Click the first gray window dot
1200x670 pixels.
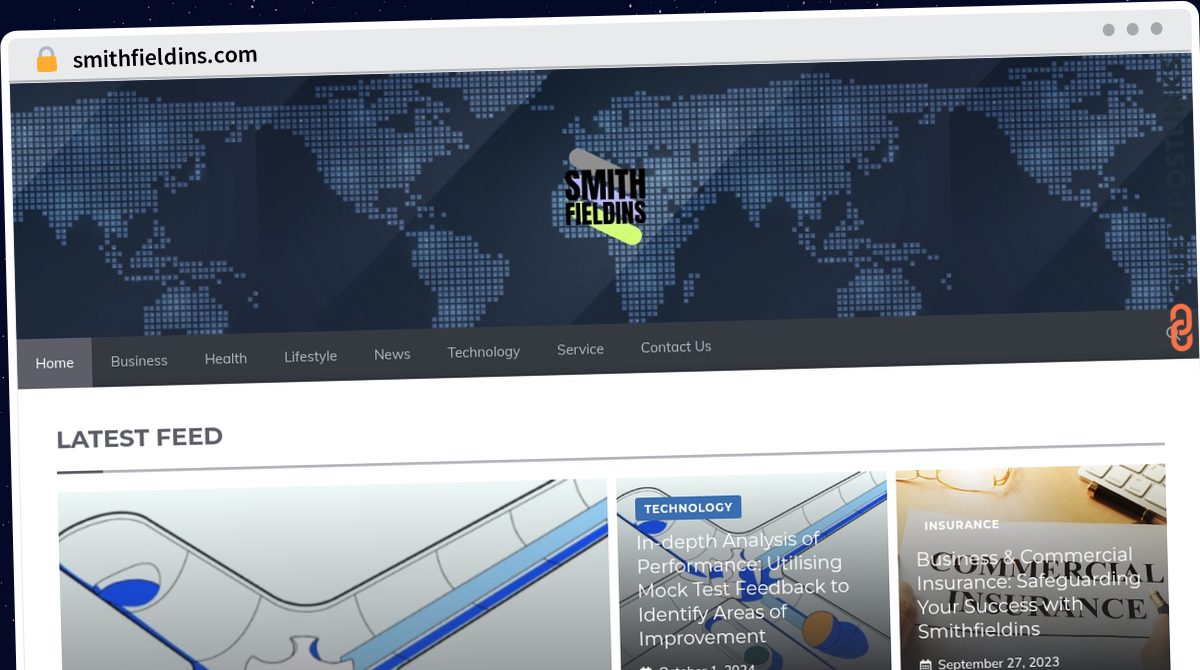(1108, 30)
